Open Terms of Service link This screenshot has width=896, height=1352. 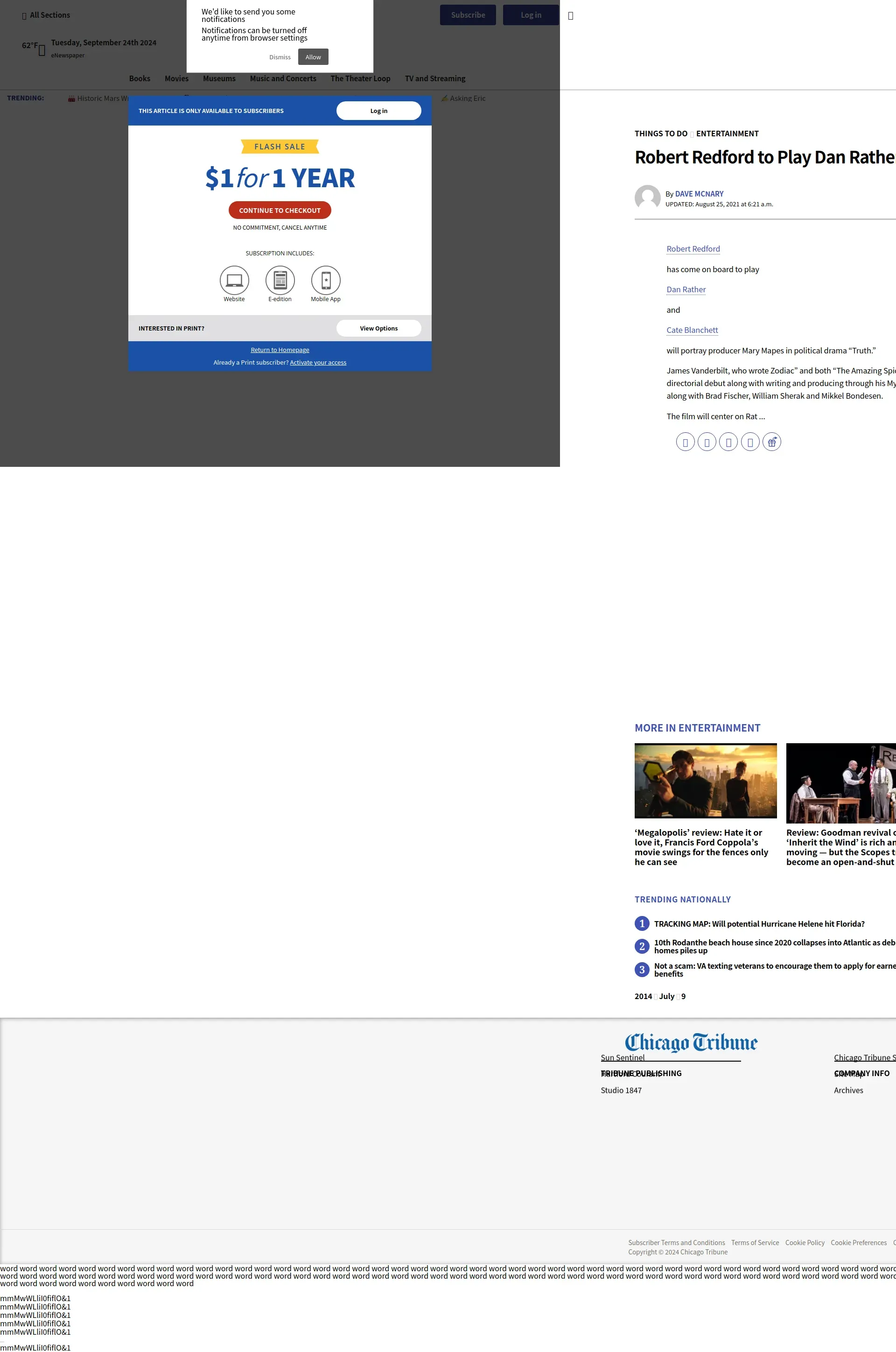click(755, 1243)
